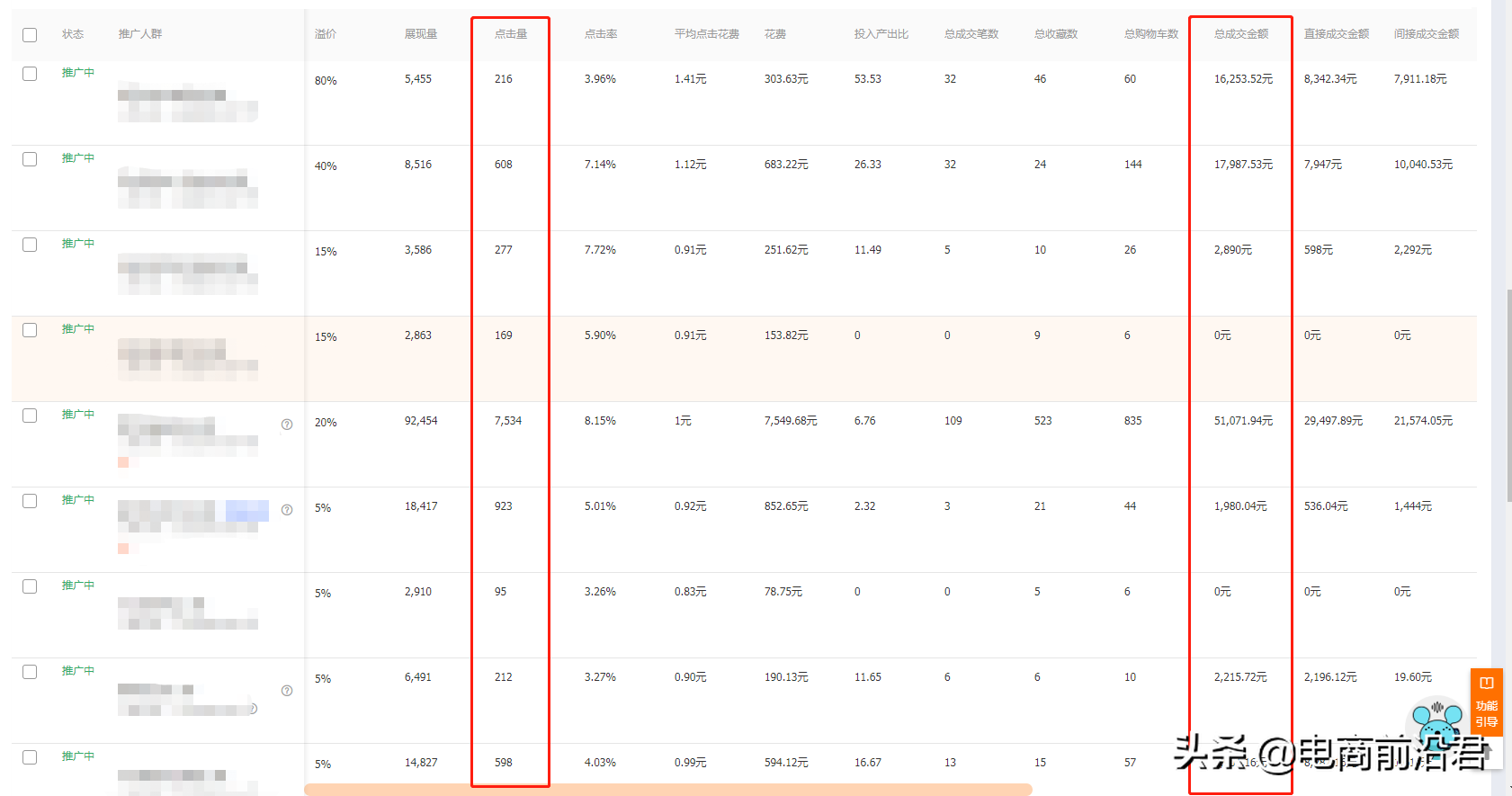Click 推广中 status in the 20% row
The height and width of the screenshot is (796, 1512).
click(x=78, y=415)
